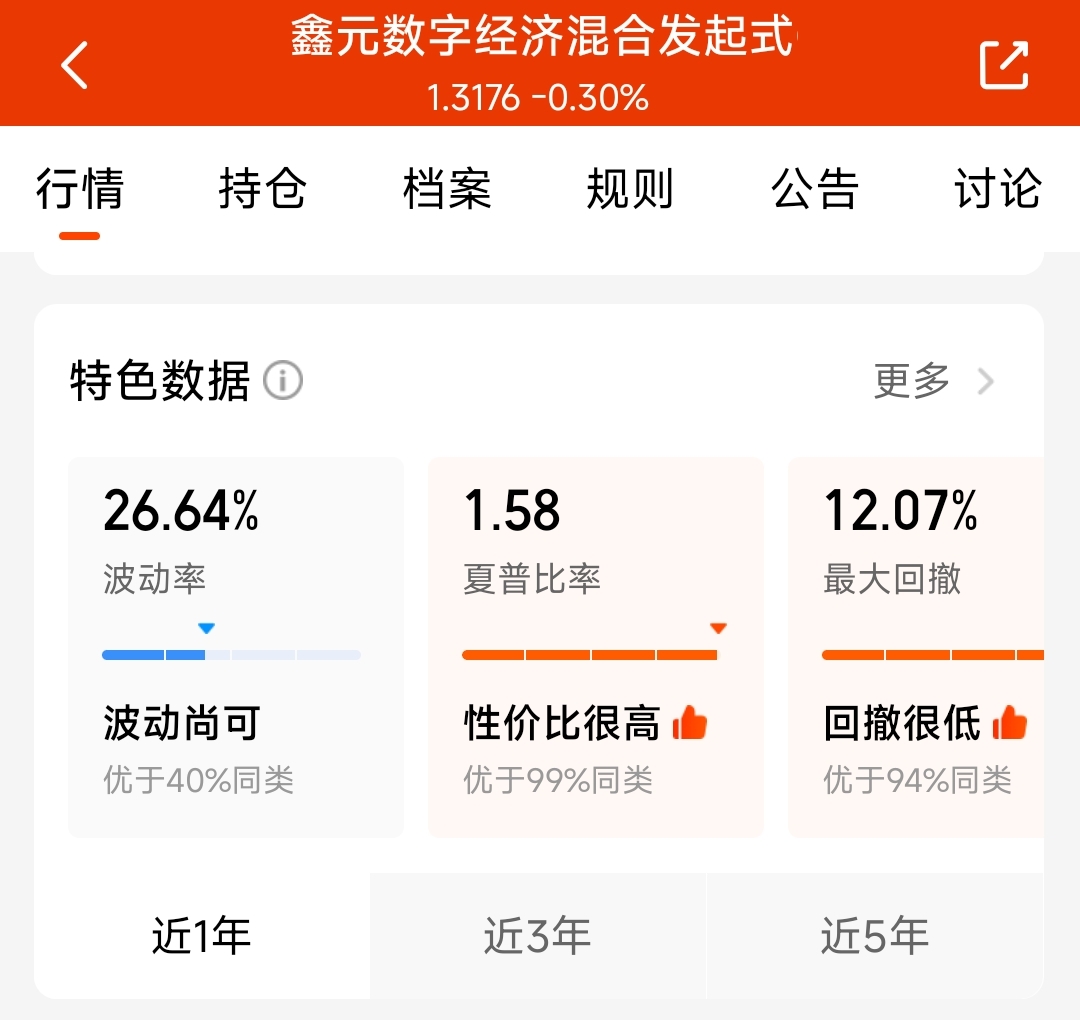Viewport: 1080px width, 1020px height.
Task: Tap the 波动尚可 label
Action: click(182, 722)
